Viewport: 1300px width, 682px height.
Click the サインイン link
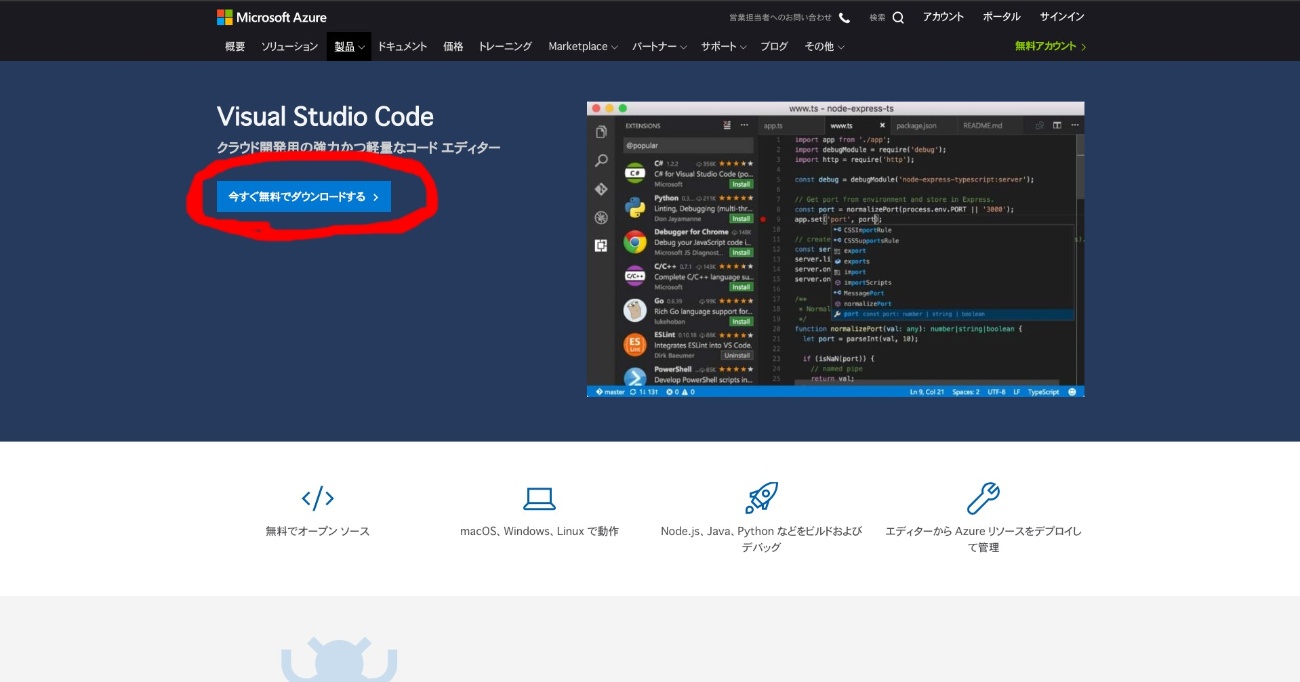coord(1062,17)
